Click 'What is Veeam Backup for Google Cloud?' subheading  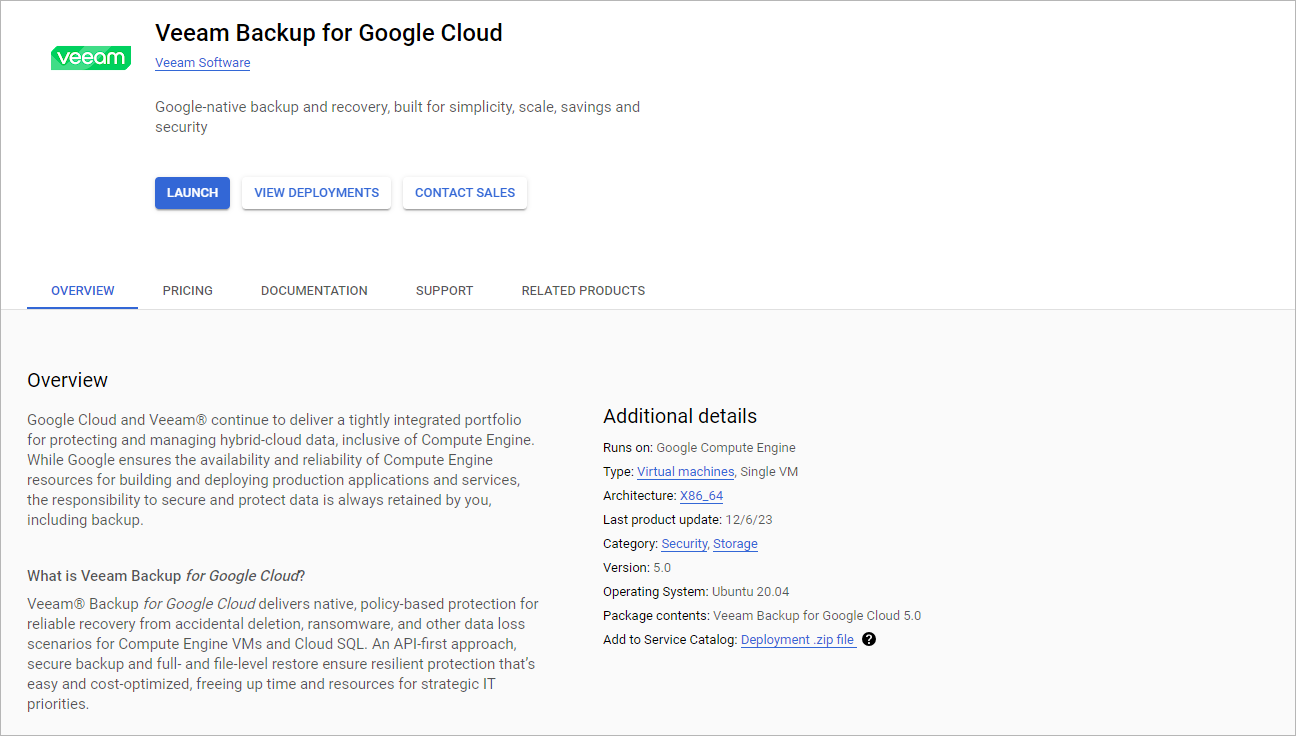166,576
